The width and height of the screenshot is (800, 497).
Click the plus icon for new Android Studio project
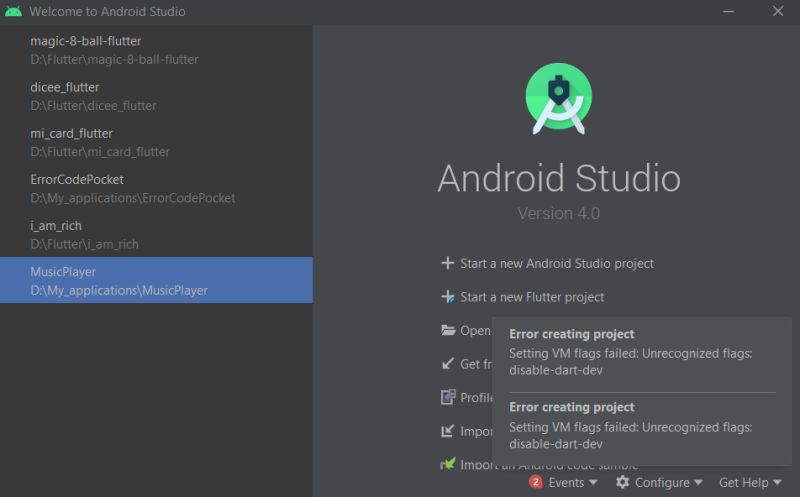(447, 263)
